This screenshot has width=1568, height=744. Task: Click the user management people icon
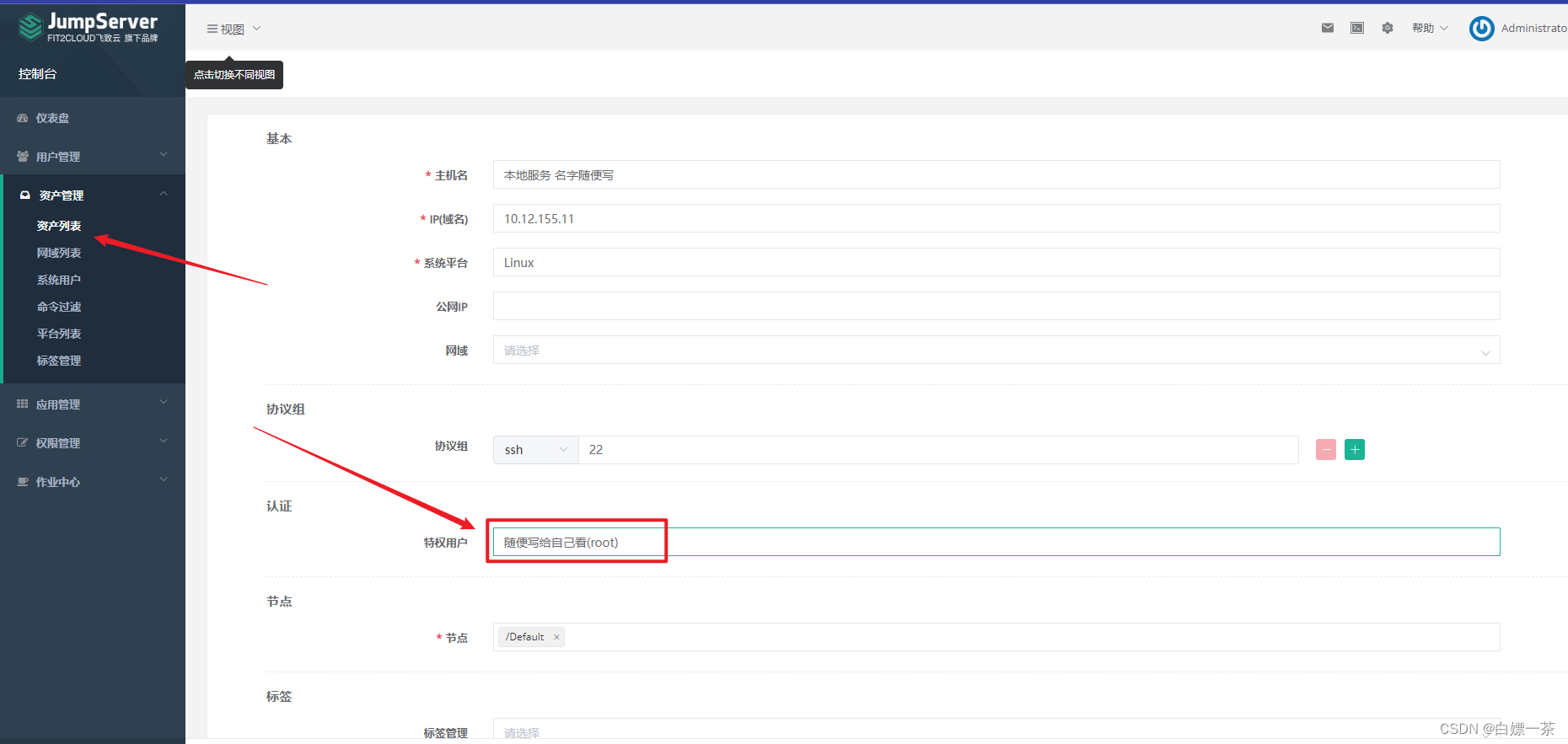point(23,157)
